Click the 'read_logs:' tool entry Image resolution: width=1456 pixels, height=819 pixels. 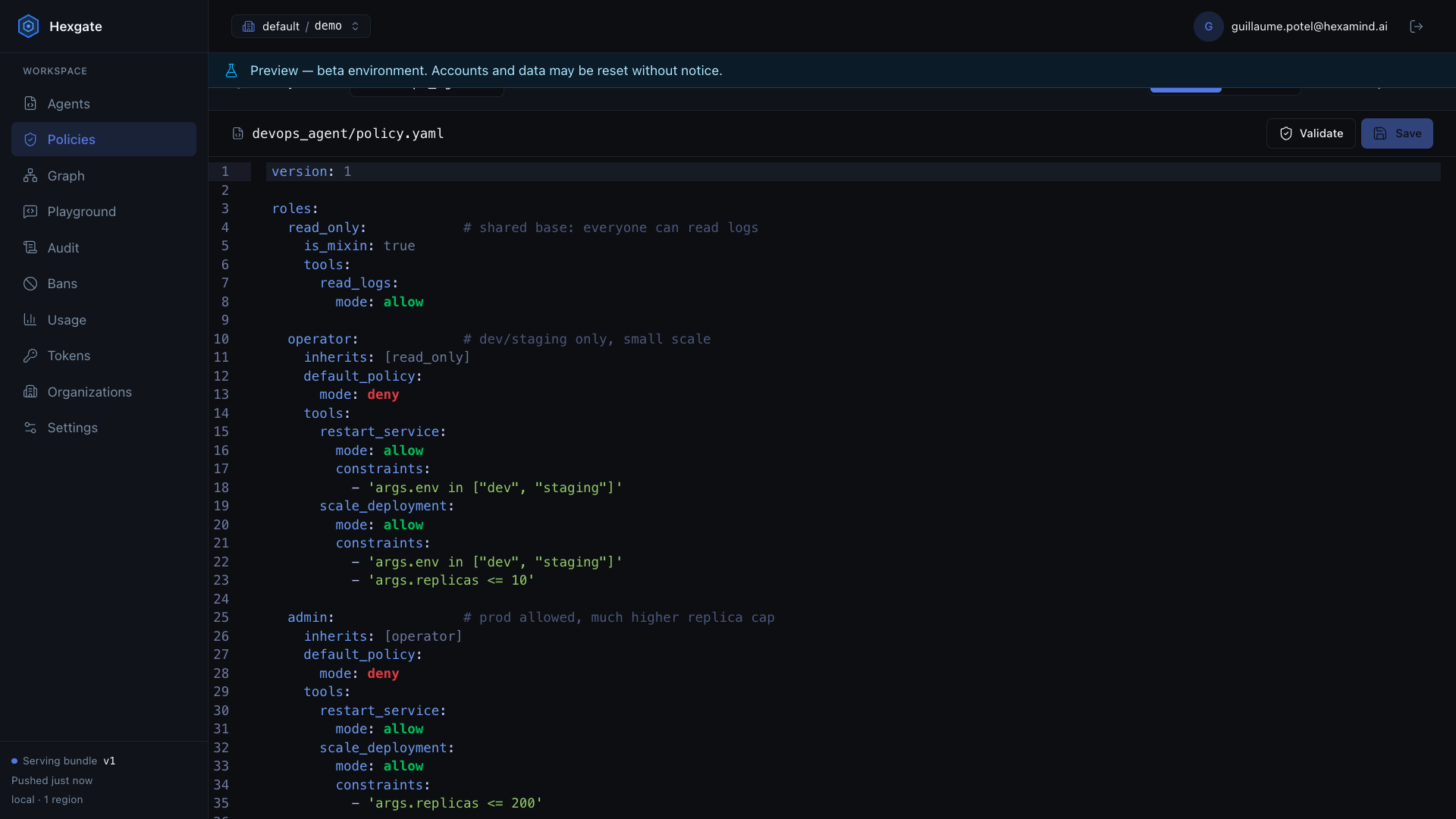click(x=359, y=283)
